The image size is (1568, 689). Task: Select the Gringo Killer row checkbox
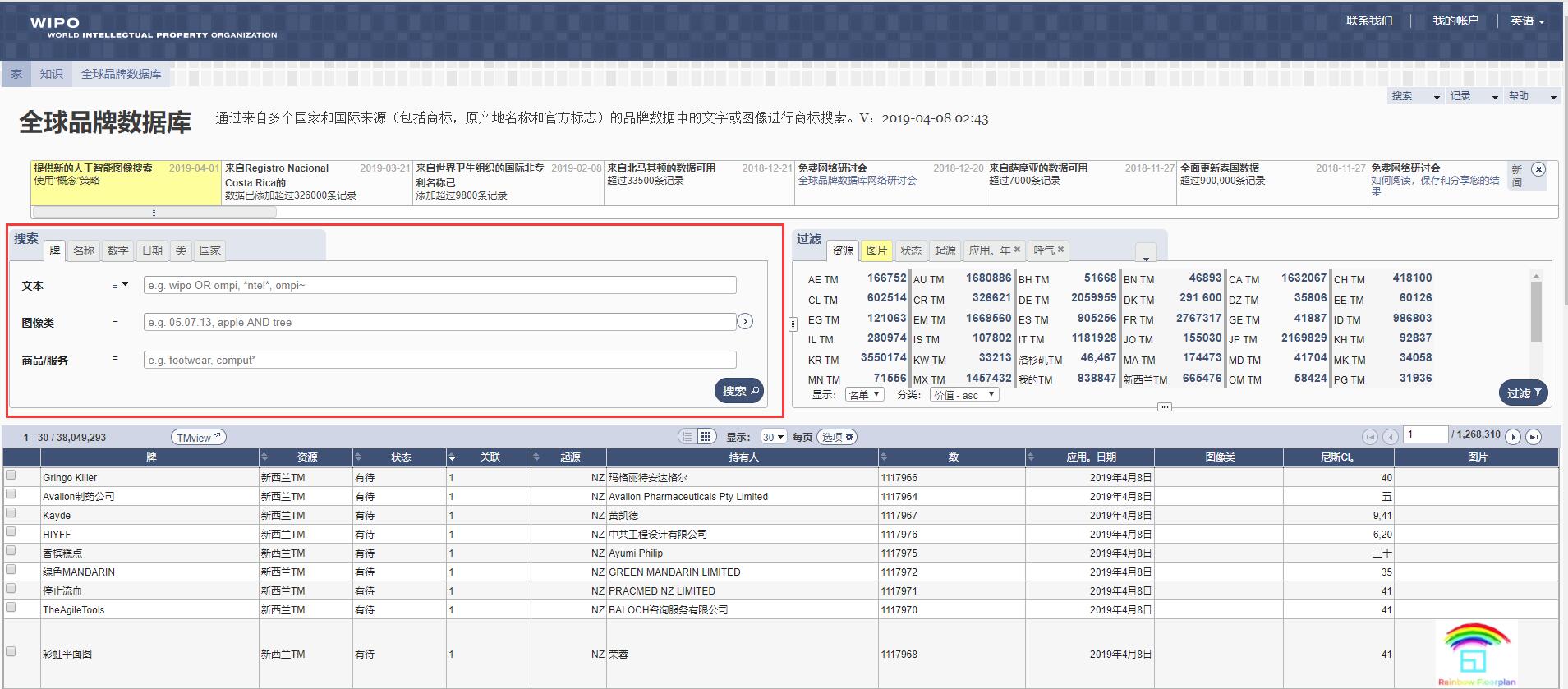tap(11, 475)
